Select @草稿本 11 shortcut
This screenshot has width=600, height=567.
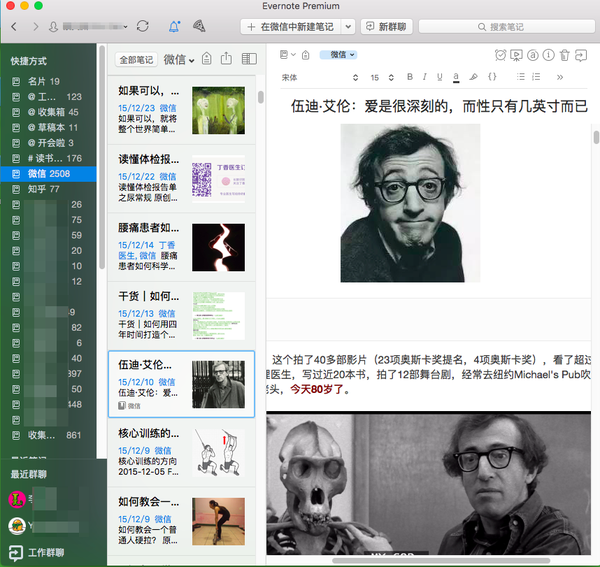point(49,127)
